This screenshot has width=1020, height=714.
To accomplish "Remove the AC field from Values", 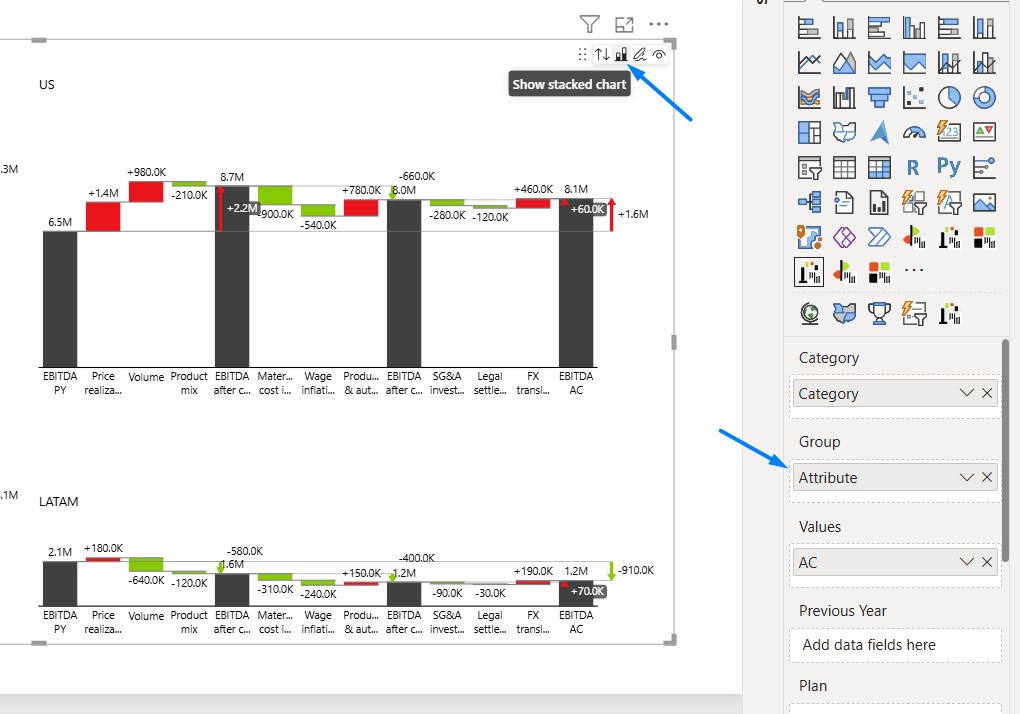I will (987, 562).
